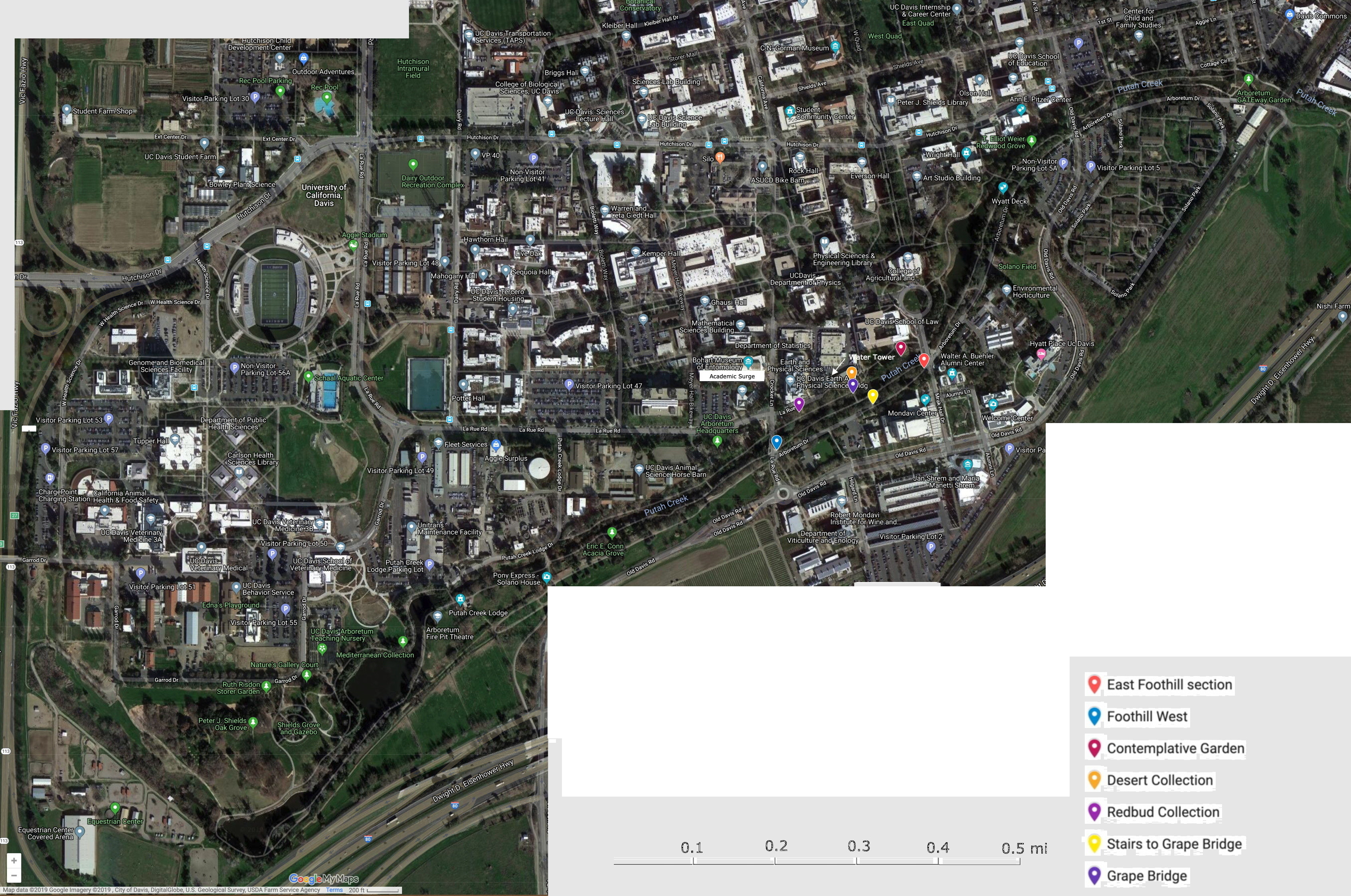The width and height of the screenshot is (1351, 896).
Task: Open the Bohart Museum of Entomology marker
Action: click(x=748, y=361)
